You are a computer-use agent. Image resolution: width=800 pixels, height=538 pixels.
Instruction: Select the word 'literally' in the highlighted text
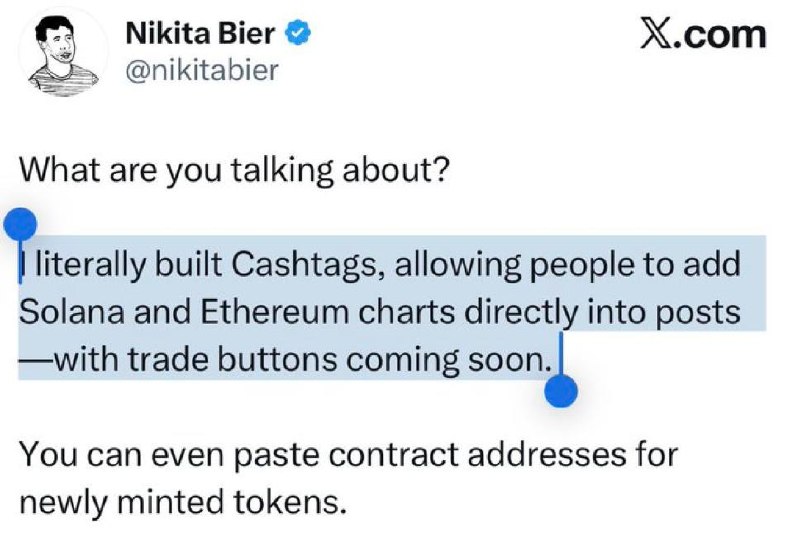click(89, 266)
